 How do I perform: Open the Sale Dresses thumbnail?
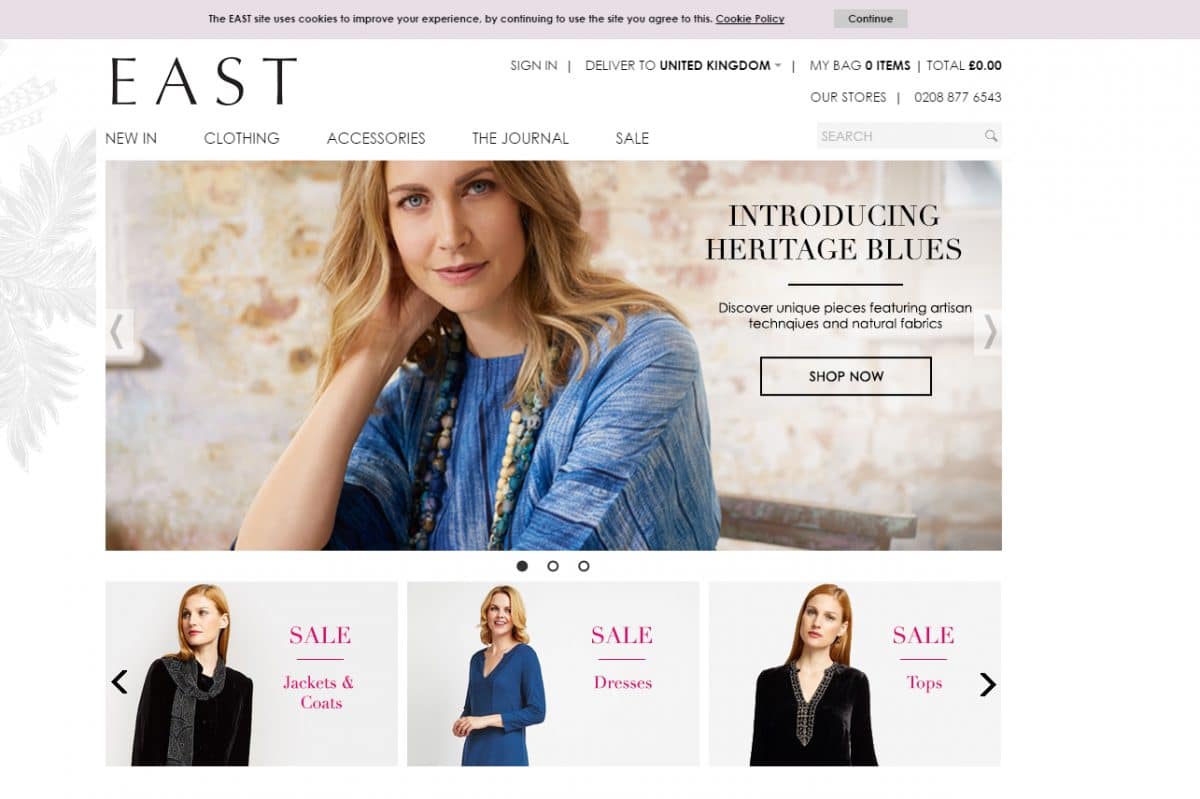(x=553, y=674)
